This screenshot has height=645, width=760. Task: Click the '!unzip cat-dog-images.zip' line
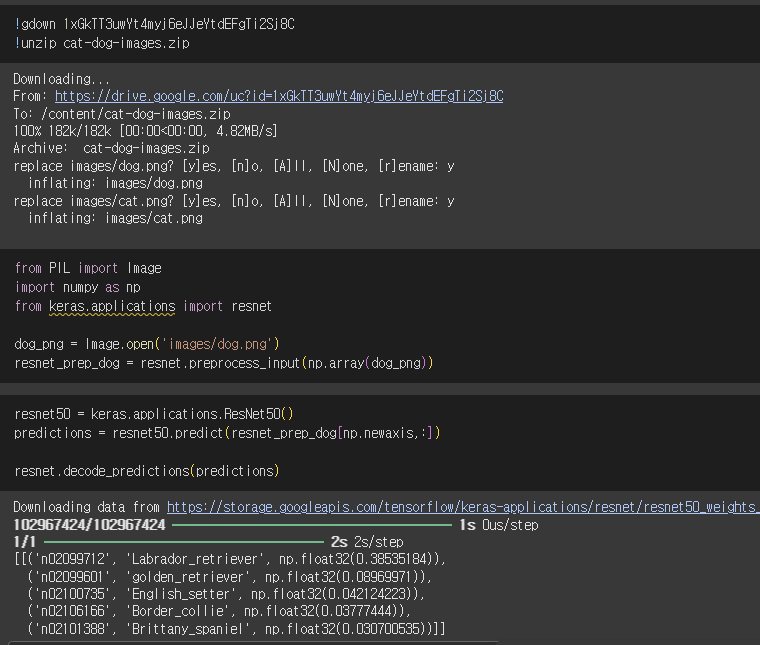click(102, 43)
